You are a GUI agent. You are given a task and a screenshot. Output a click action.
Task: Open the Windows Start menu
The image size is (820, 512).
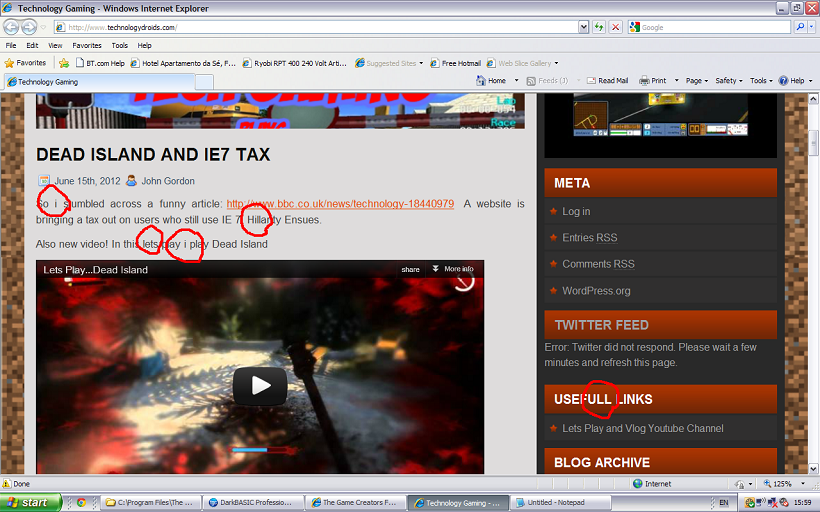(30, 503)
